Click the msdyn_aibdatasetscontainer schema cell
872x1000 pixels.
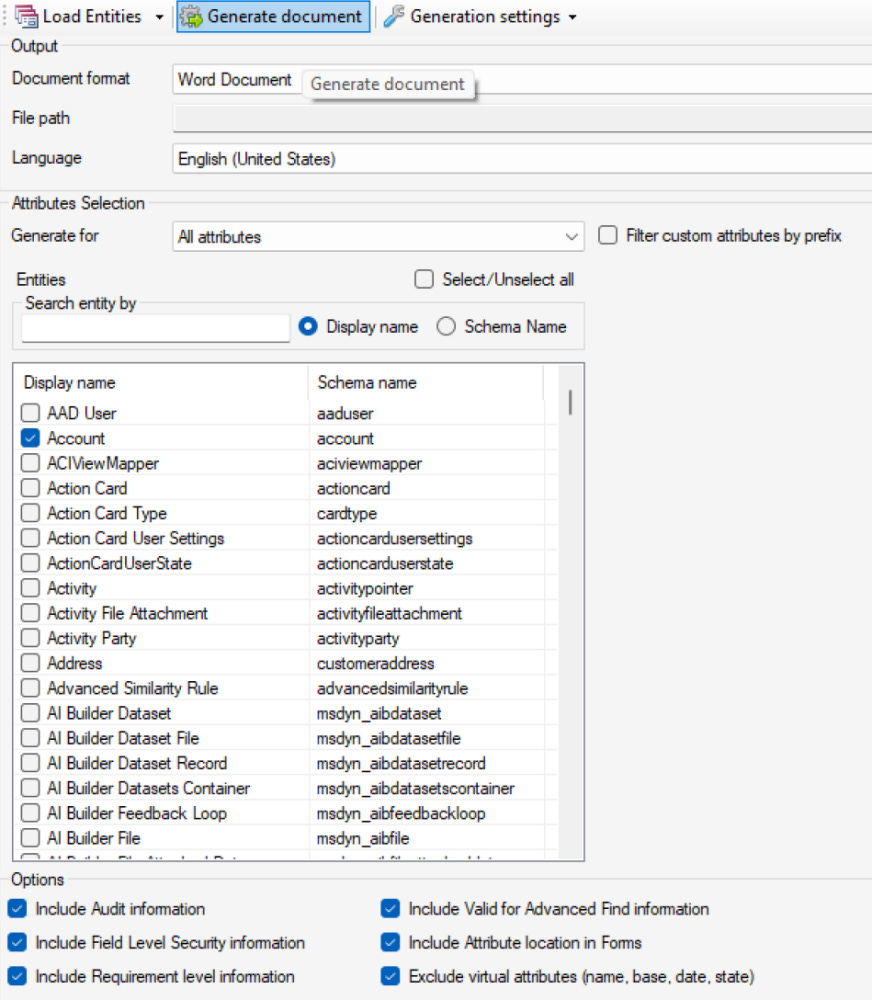(415, 788)
